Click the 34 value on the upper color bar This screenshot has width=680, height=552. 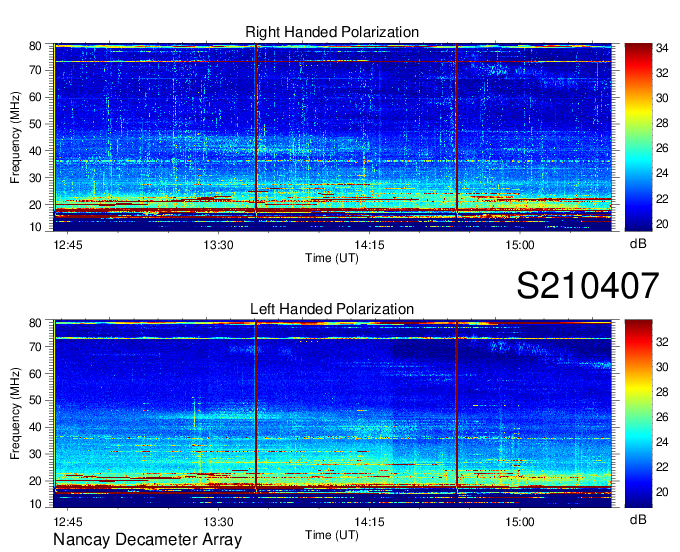click(x=662, y=48)
